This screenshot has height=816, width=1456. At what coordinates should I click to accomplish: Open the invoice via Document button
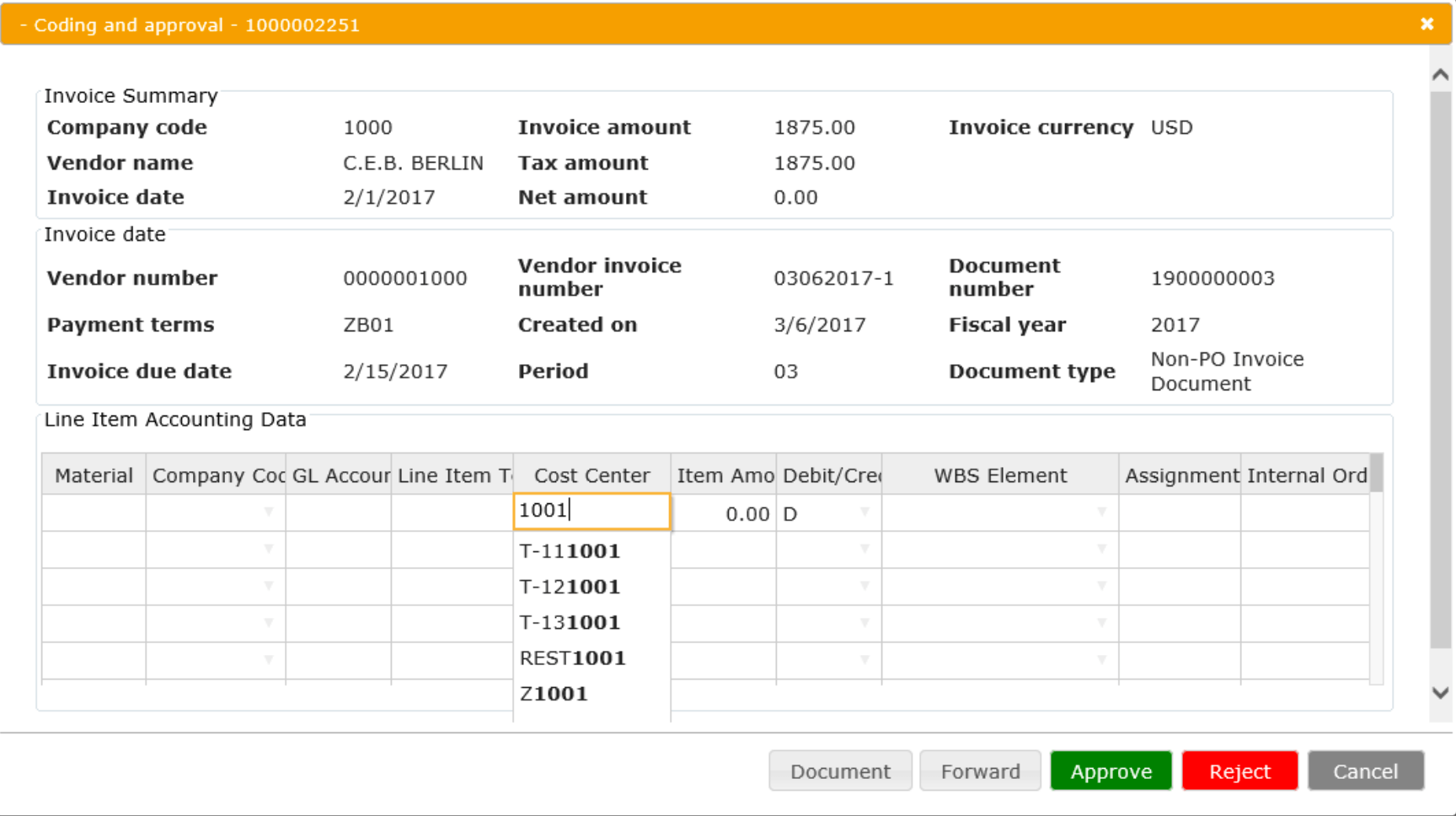click(x=839, y=771)
